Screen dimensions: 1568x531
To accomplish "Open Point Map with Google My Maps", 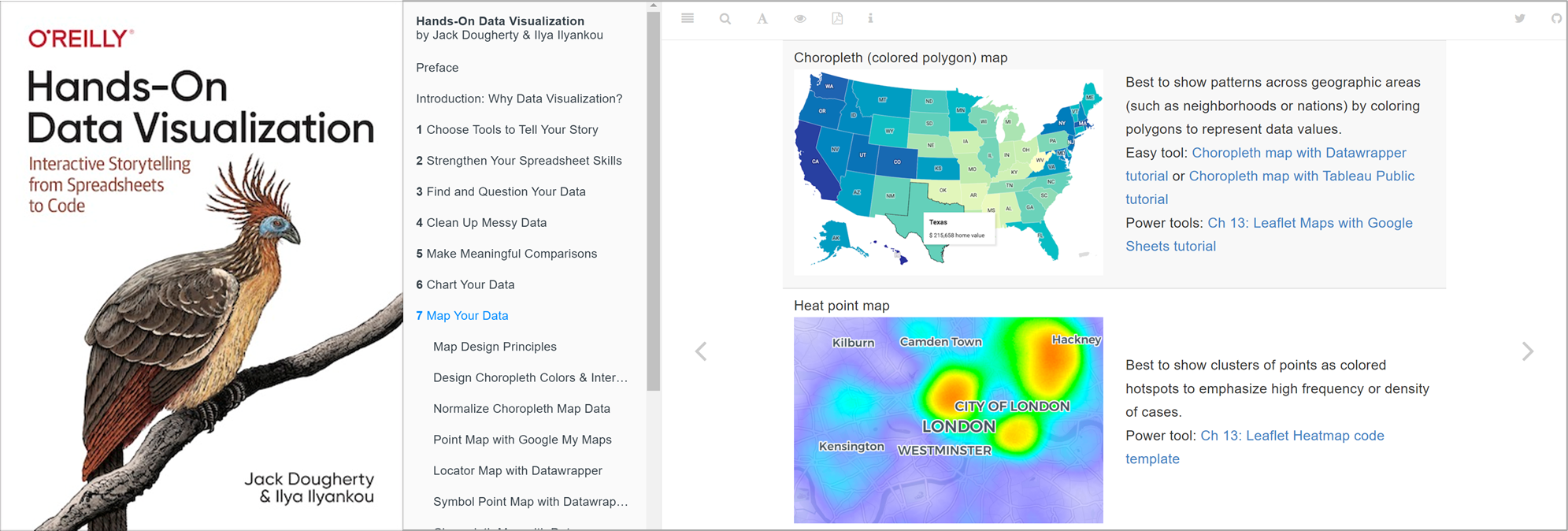I will (522, 440).
